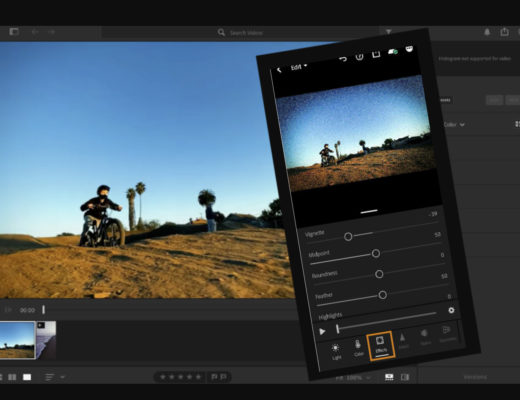This screenshot has width=520, height=400.
Task: Select the Effects tab in mobile editor
Action: pos(381,346)
